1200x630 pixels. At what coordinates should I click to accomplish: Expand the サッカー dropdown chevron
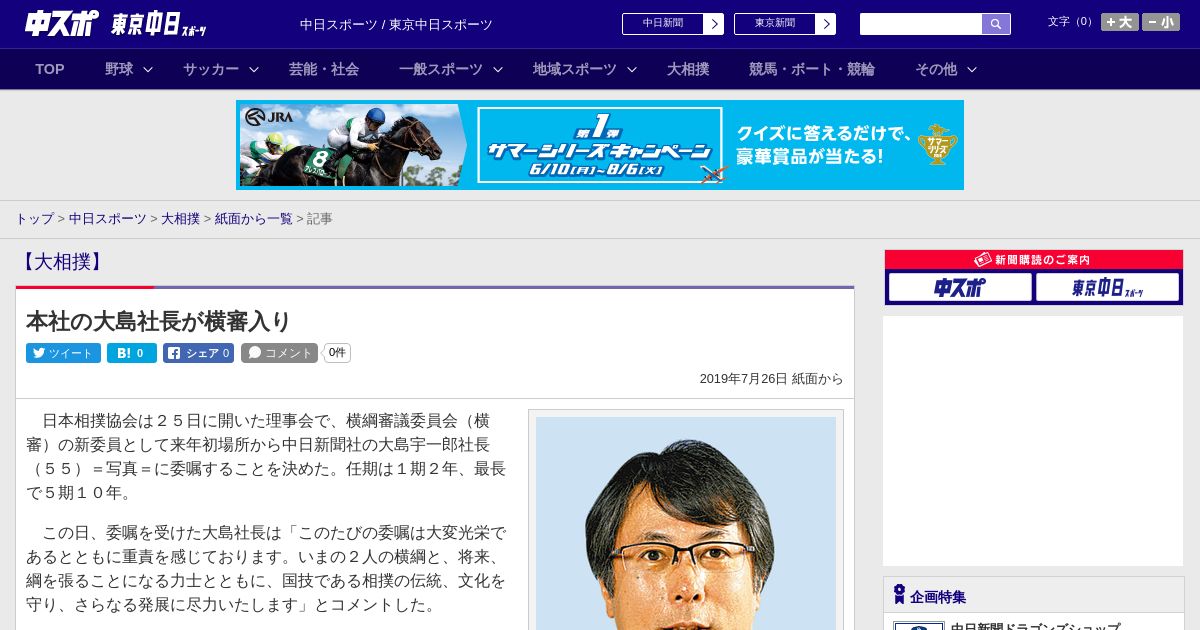pyautogui.click(x=254, y=69)
